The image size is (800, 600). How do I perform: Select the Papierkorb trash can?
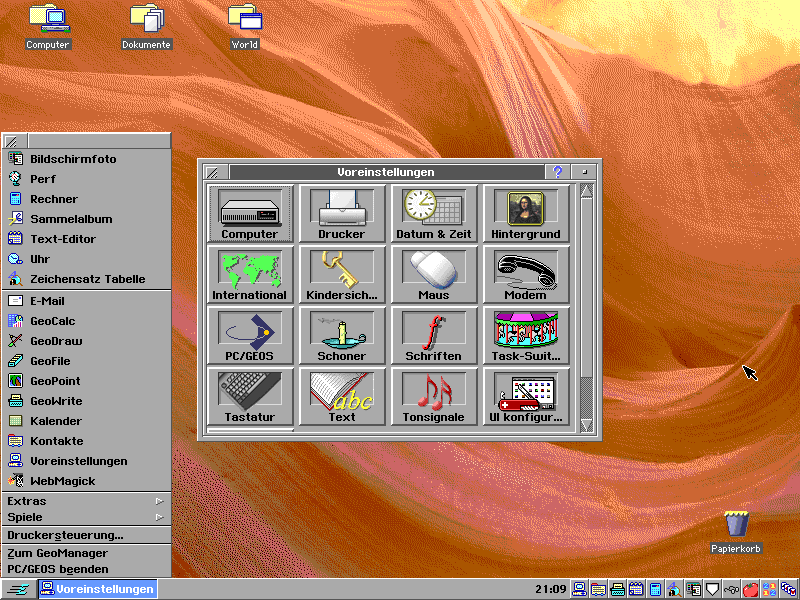pyautogui.click(x=736, y=532)
